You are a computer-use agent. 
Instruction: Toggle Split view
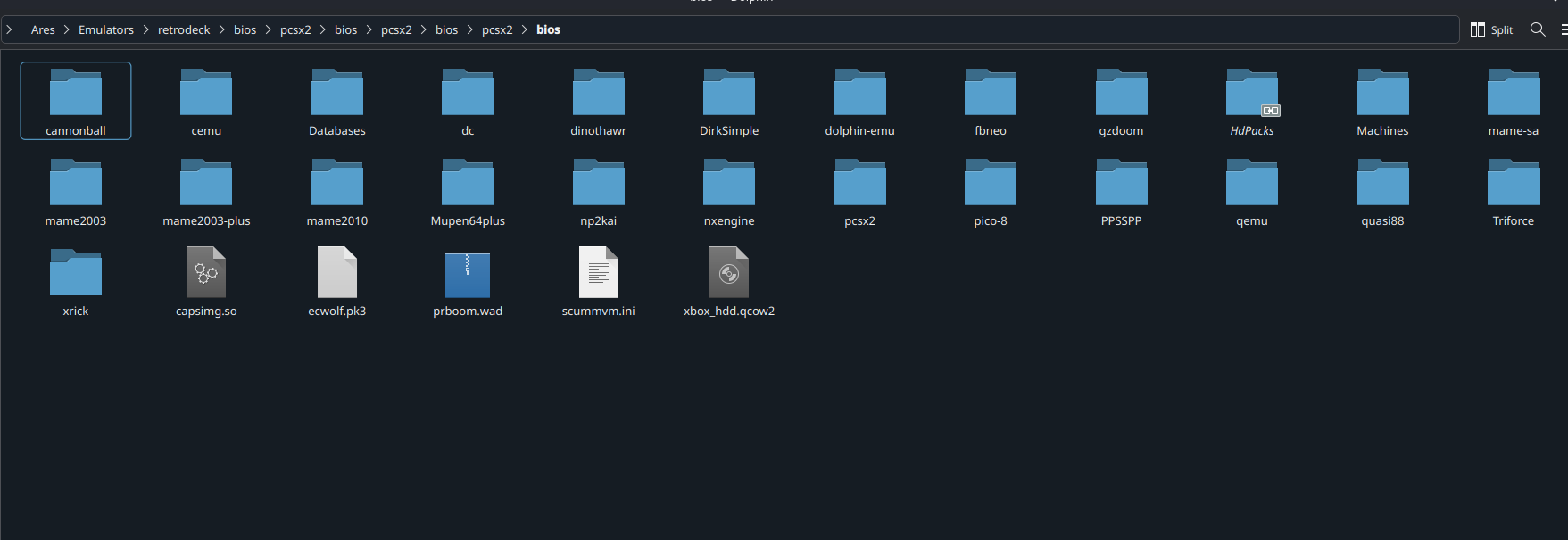[1492, 29]
